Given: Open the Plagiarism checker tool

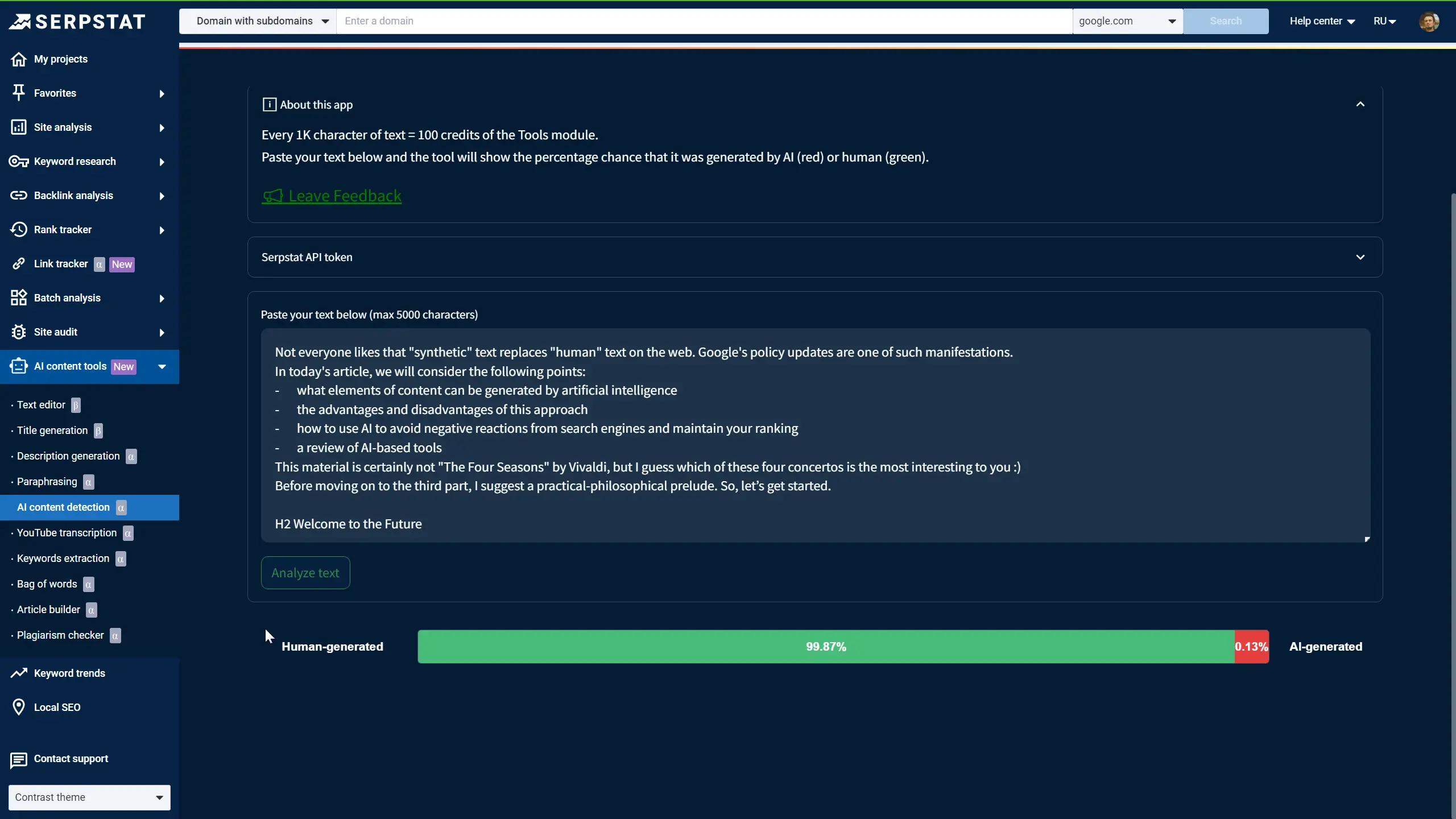Looking at the screenshot, I should click(x=60, y=635).
